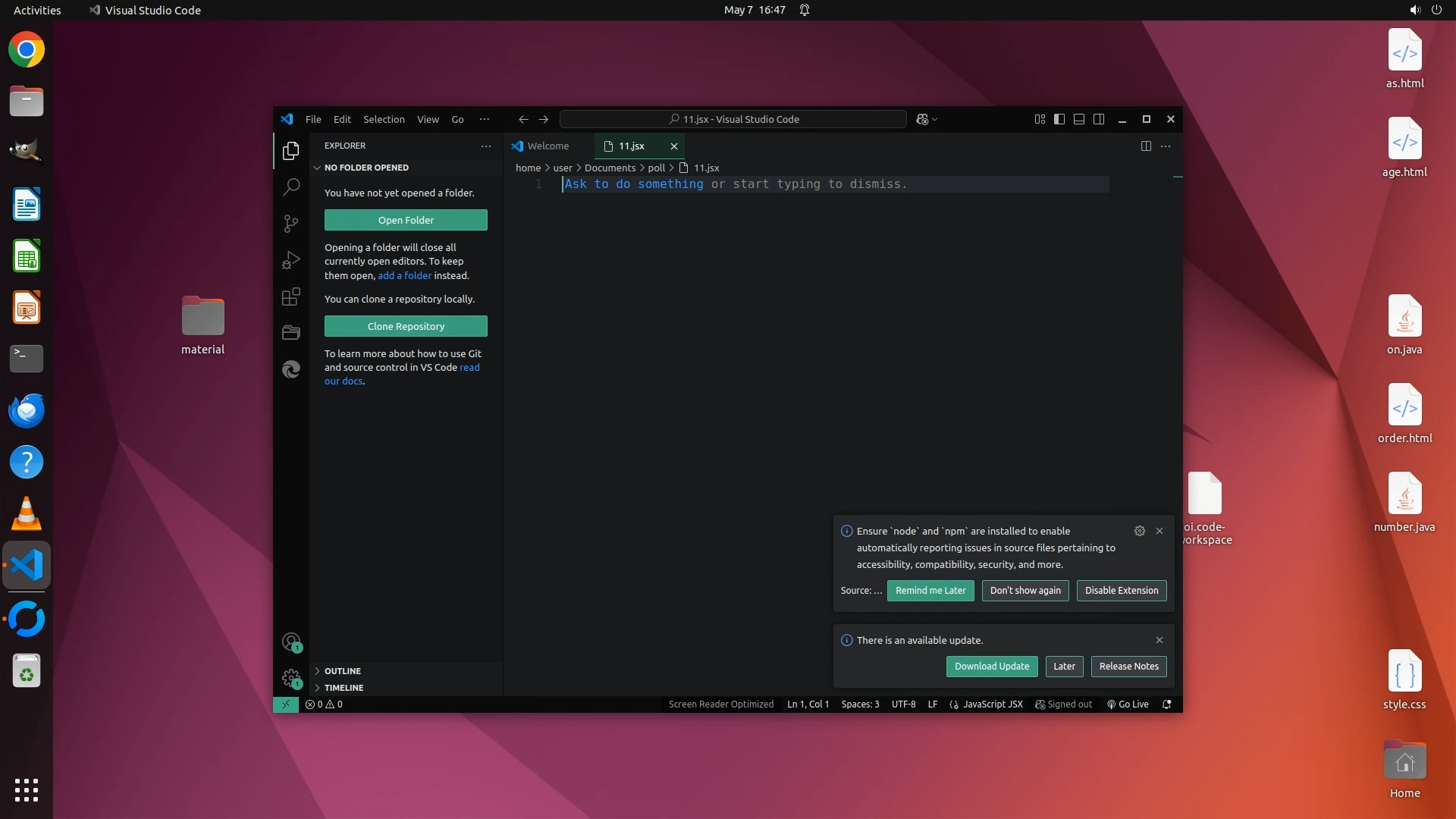Image resolution: width=1456 pixels, height=819 pixels.
Task: Open the Selection menu
Action: (x=384, y=119)
